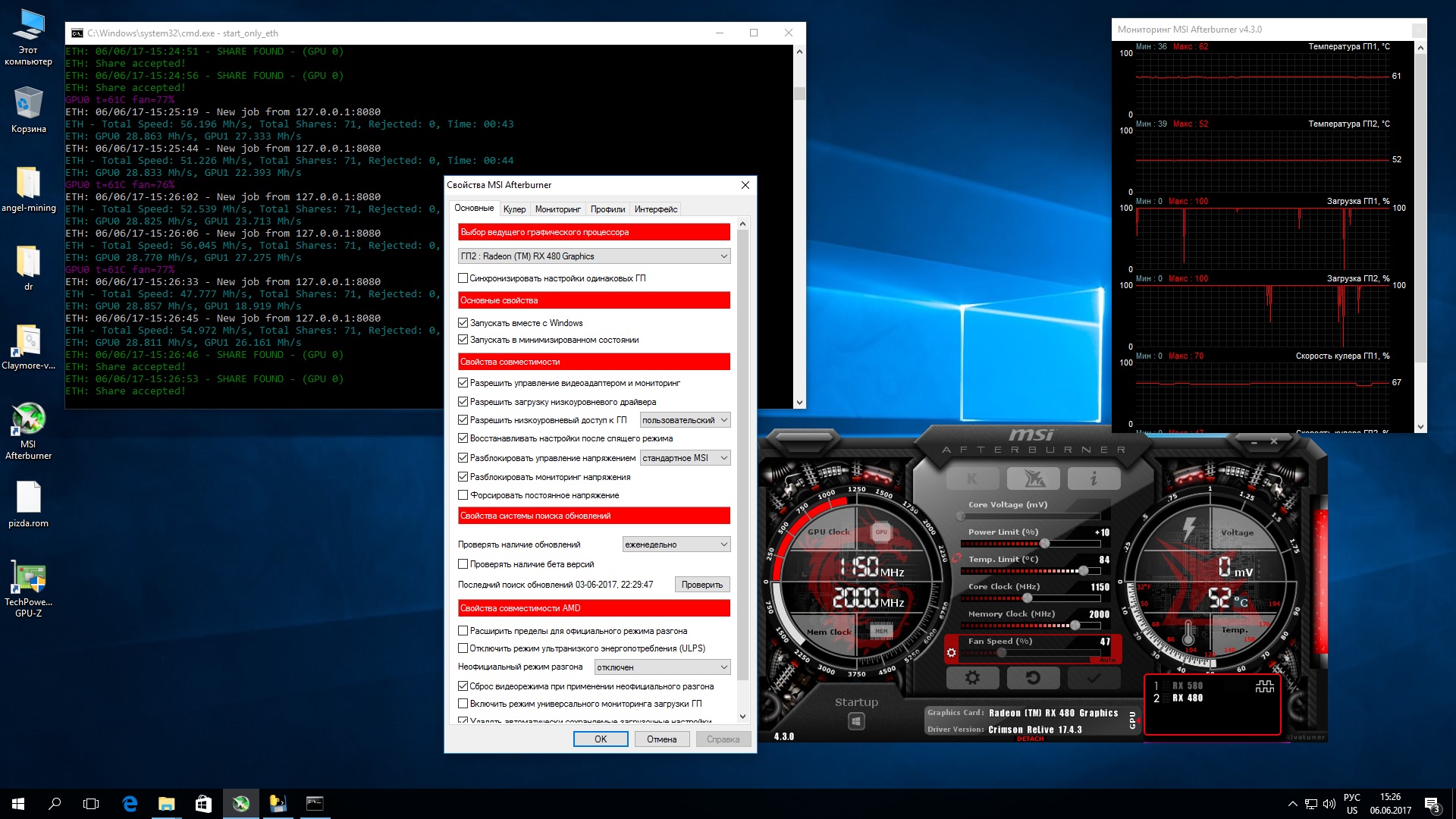Open the 'стандартное MSI' voltage control dropdown
1456x819 pixels.
pos(685,458)
